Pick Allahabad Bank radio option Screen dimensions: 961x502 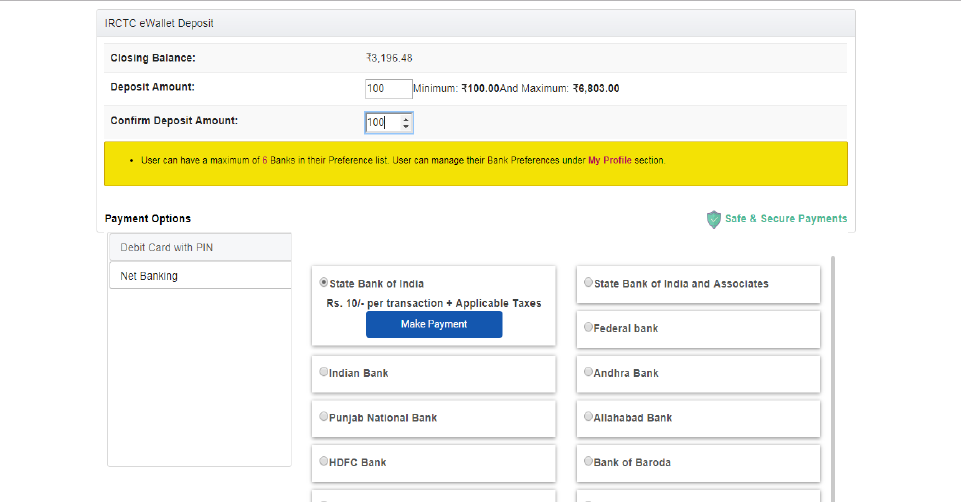tap(588, 416)
